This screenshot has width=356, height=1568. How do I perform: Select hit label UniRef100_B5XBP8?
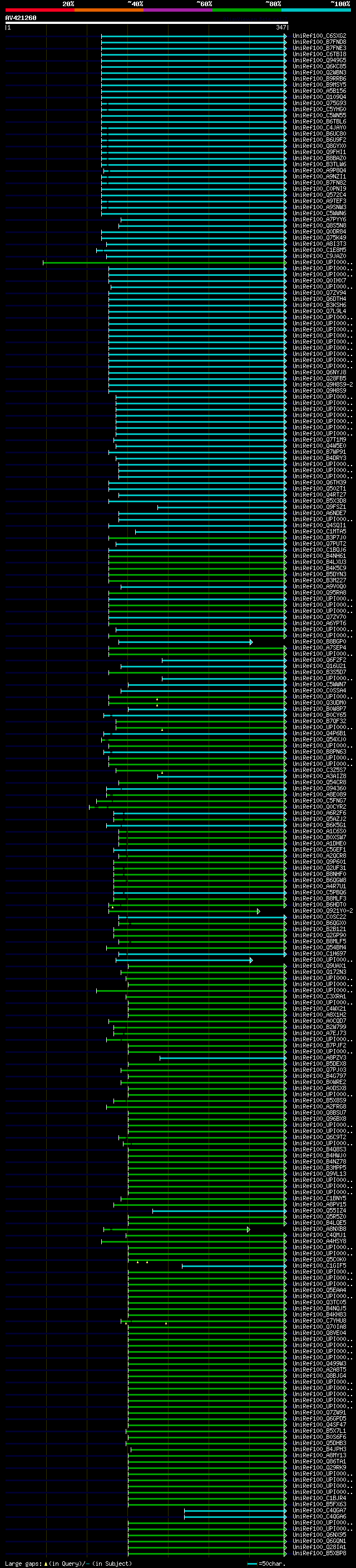pos(319,1554)
